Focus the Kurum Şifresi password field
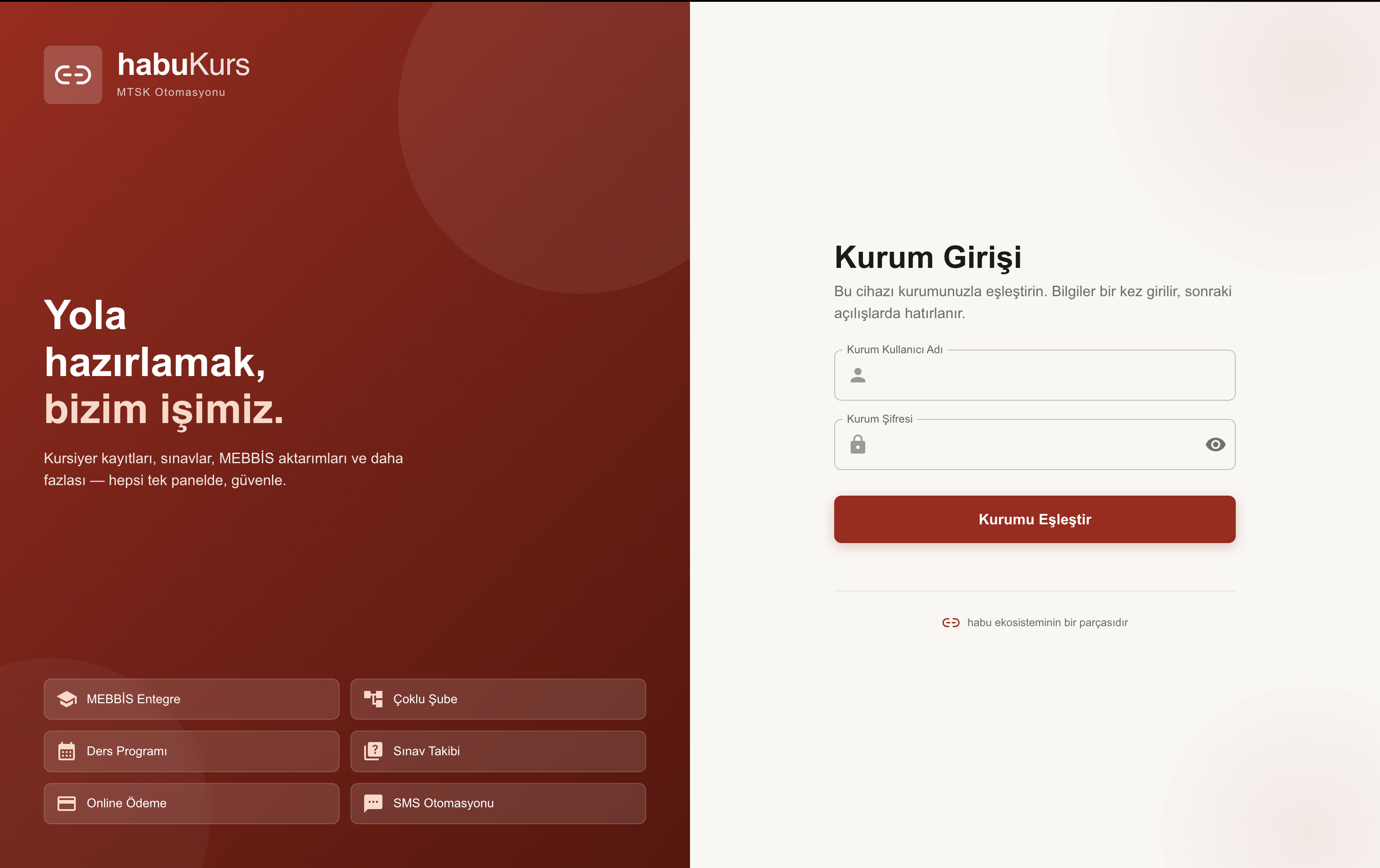 [x=1035, y=444]
